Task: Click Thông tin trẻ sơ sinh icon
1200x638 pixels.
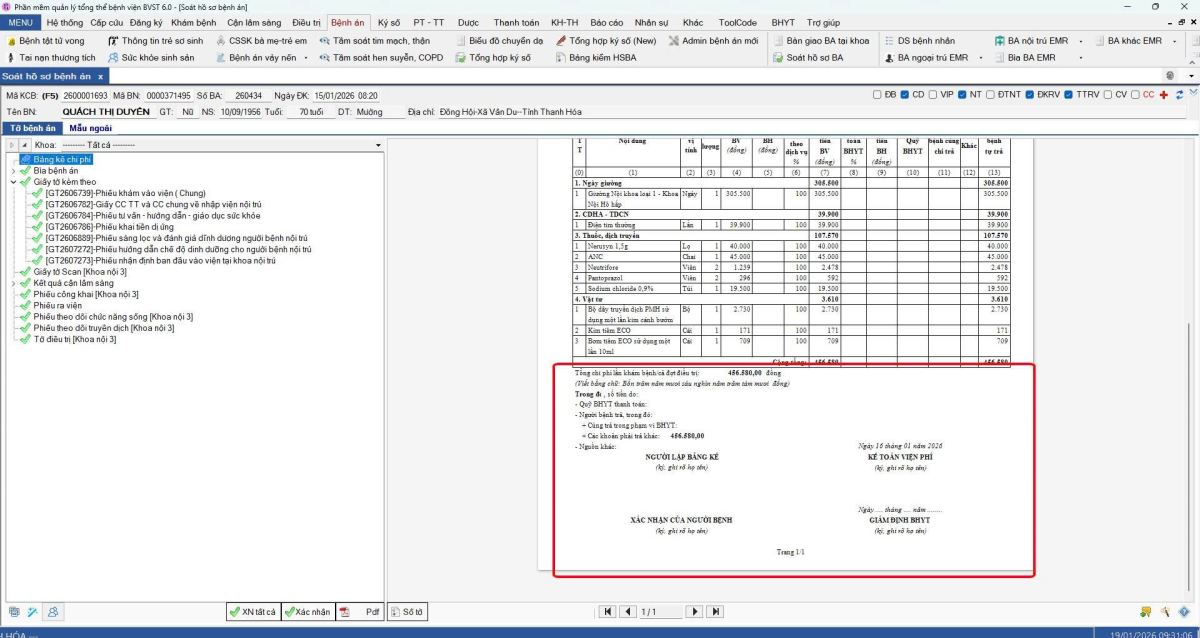Action: 113,41
